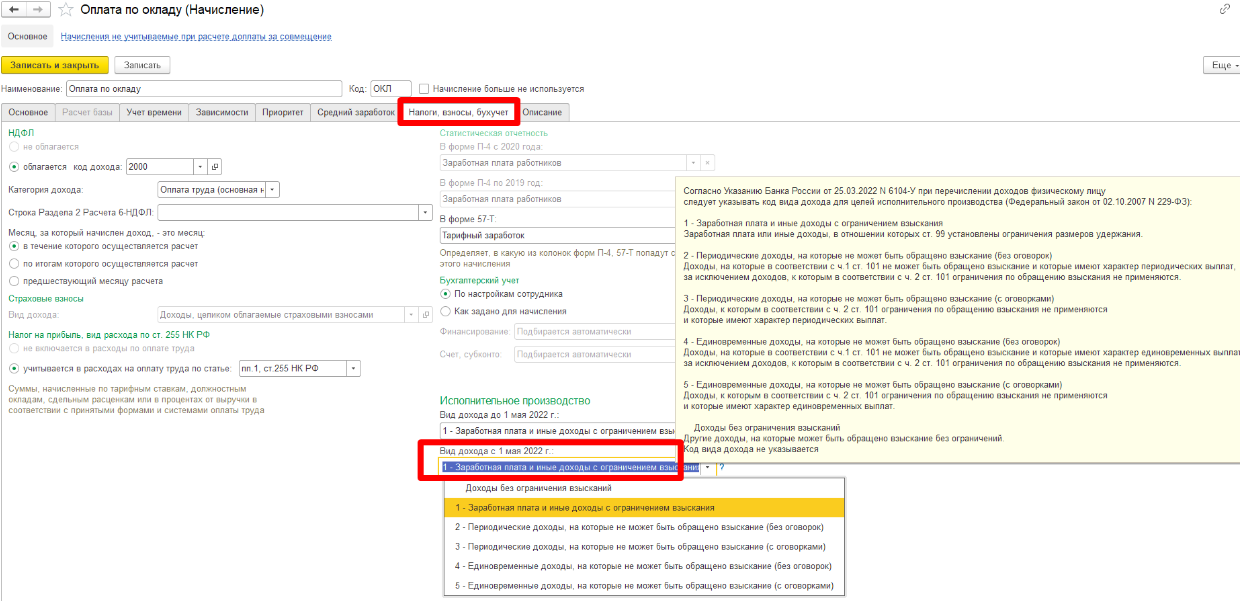
Task: Click the forward navigation arrow
Action: tap(38, 10)
